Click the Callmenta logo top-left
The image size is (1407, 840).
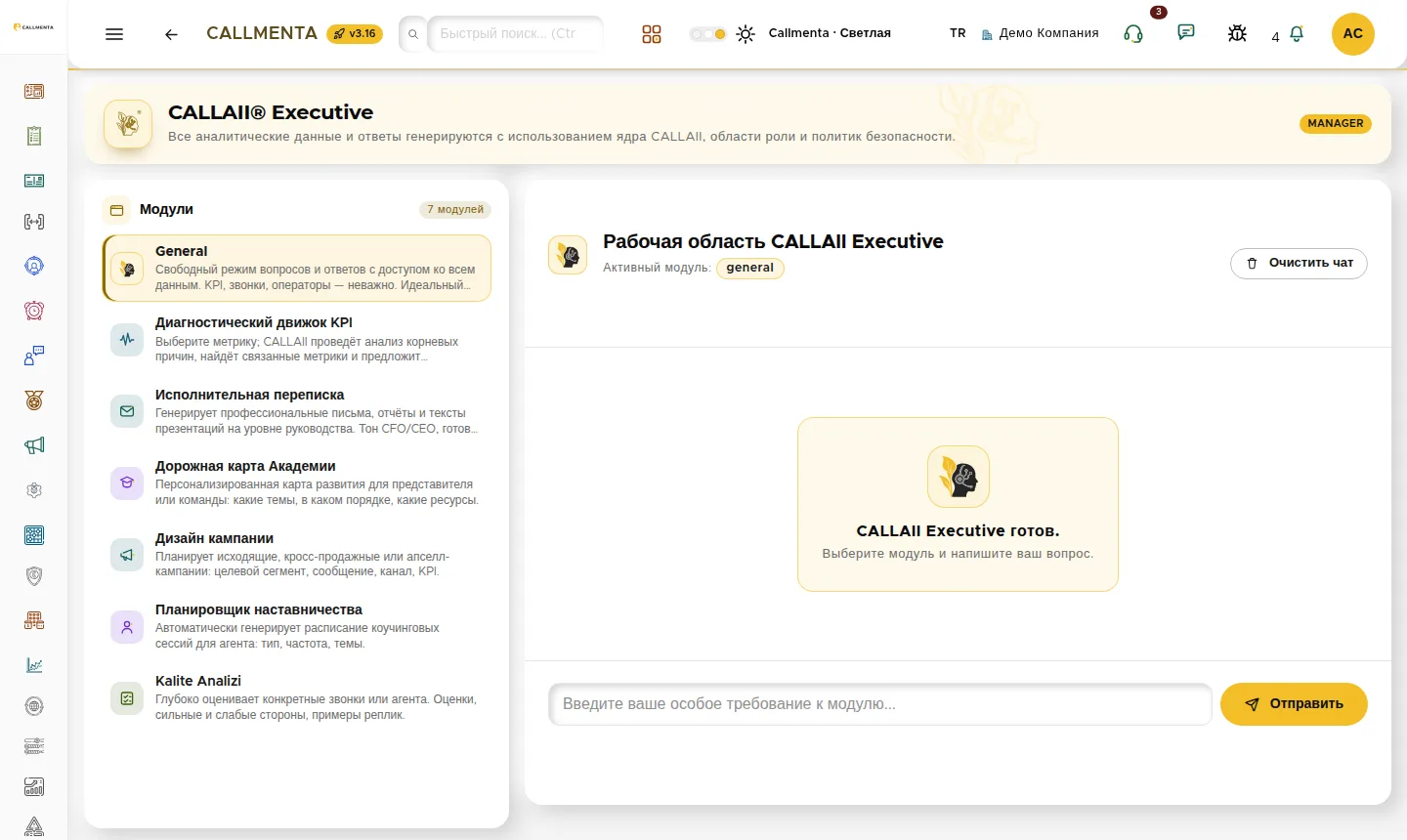[34, 27]
